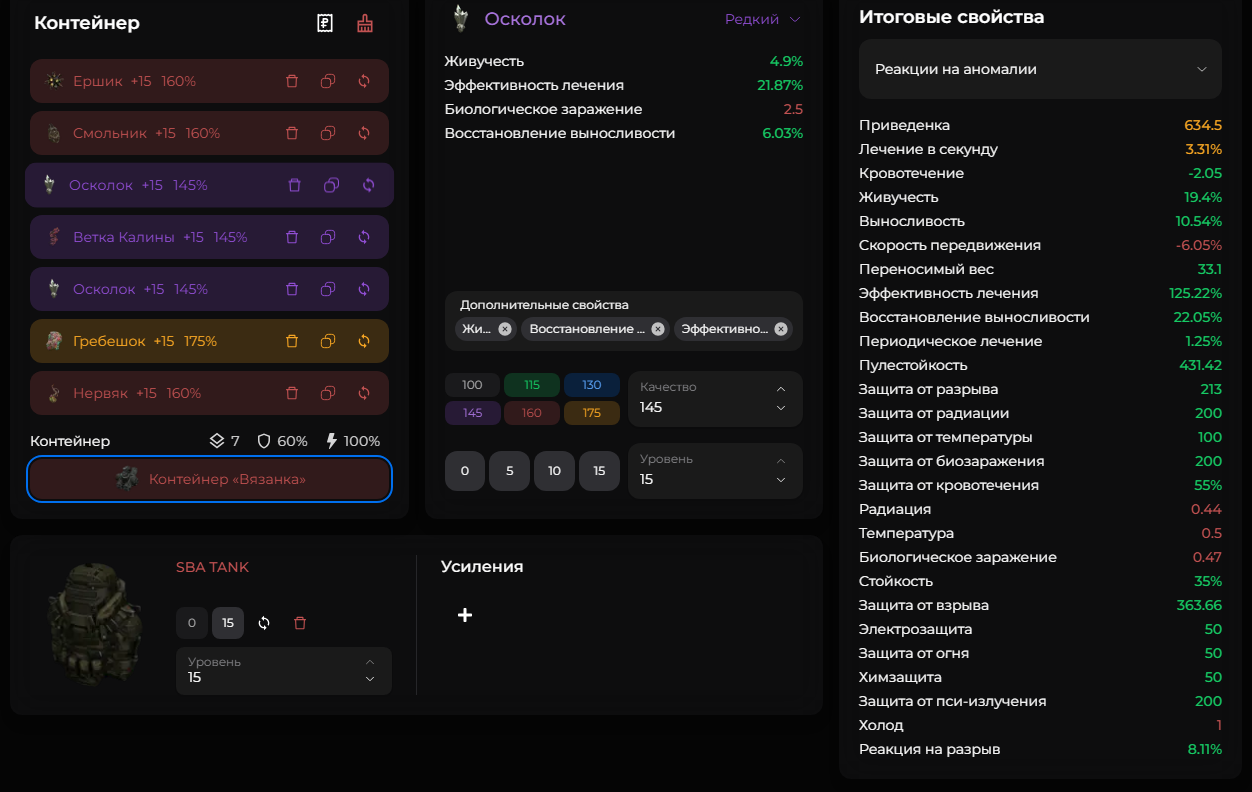Refresh the Ветка Калины artifact
This screenshot has height=792, width=1252.
[364, 237]
